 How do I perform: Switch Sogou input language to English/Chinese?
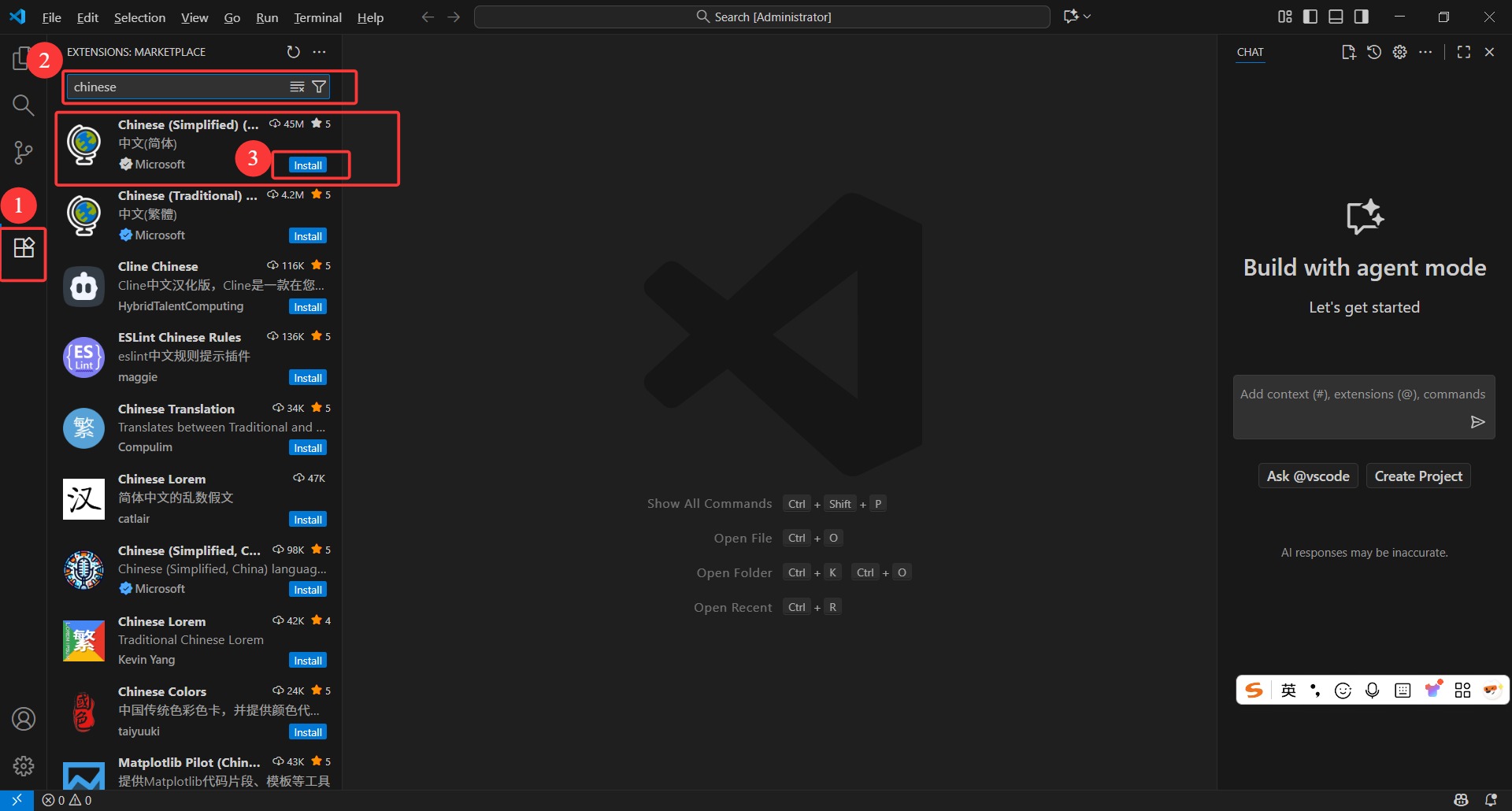click(1288, 691)
